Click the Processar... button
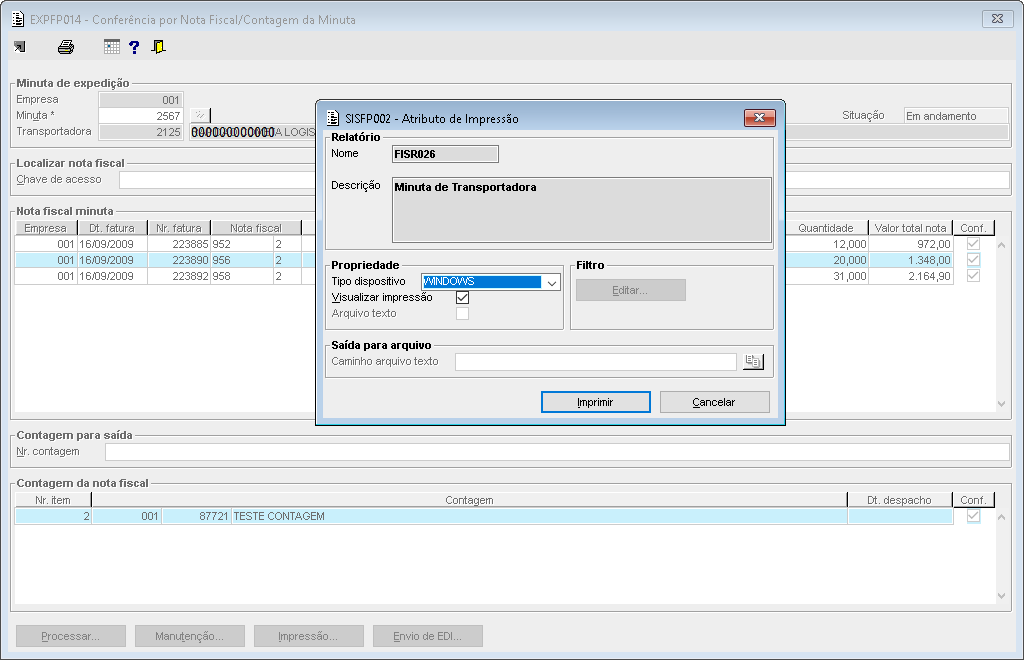Viewport: 1024px width, 660px height. point(71,636)
